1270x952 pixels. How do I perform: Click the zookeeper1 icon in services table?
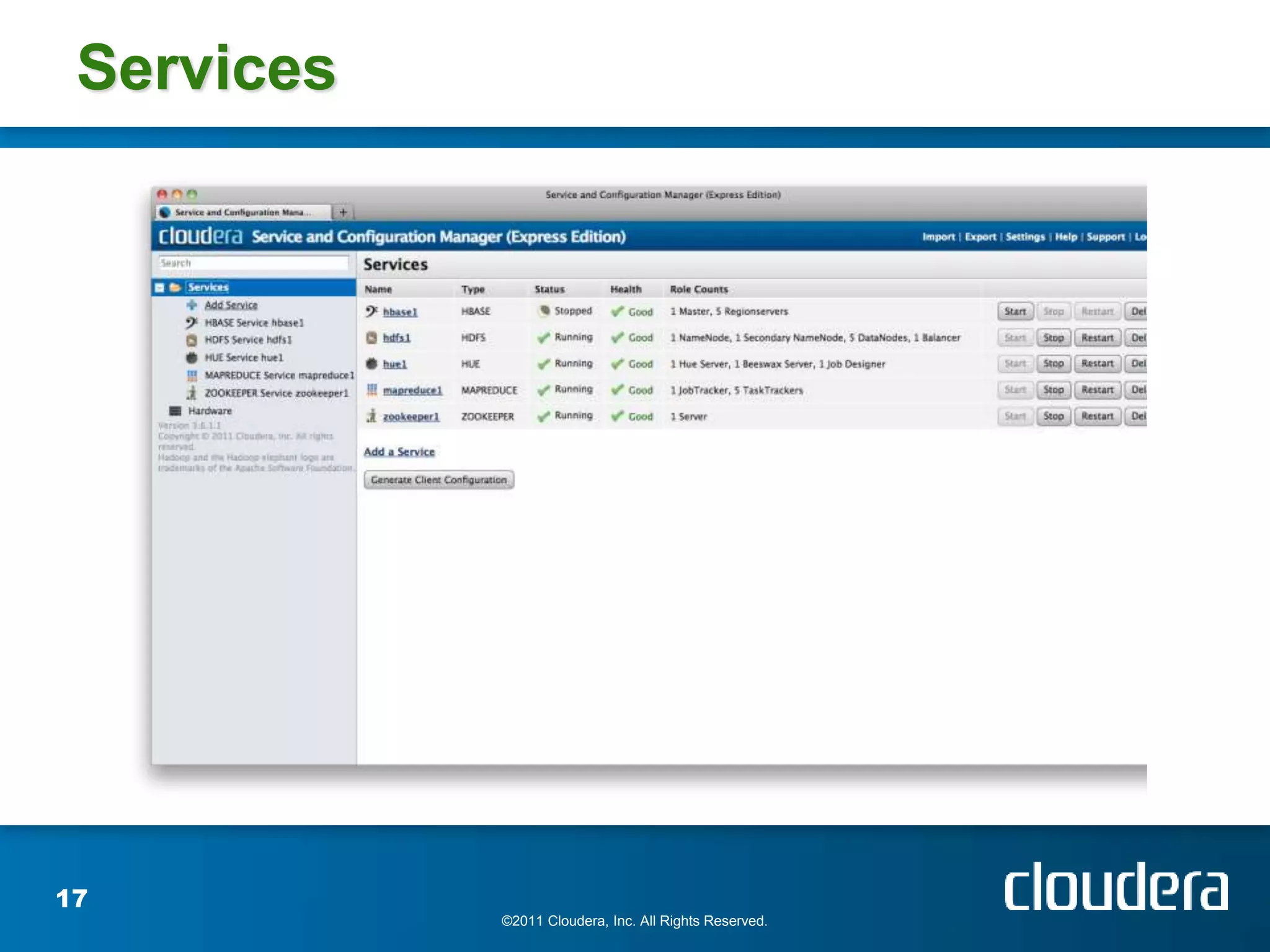[371, 416]
